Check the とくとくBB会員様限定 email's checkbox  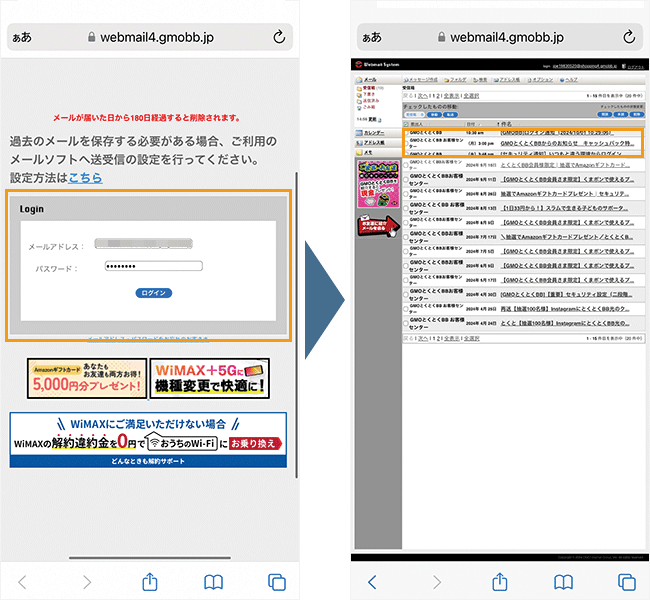(x=406, y=165)
